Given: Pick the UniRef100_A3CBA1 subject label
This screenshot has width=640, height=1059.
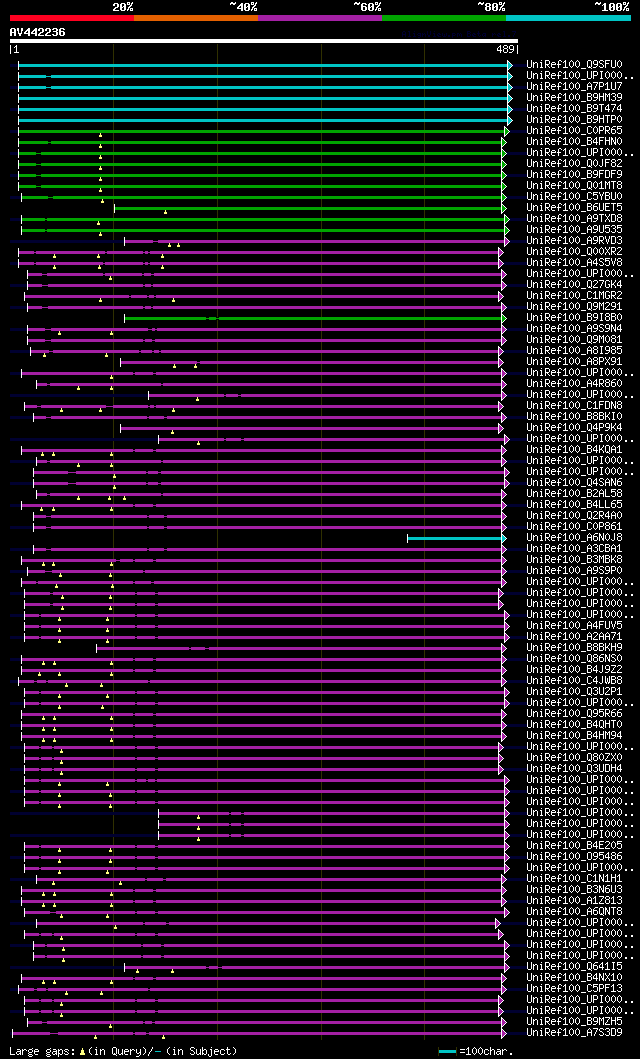Looking at the screenshot, I should pos(575,548).
